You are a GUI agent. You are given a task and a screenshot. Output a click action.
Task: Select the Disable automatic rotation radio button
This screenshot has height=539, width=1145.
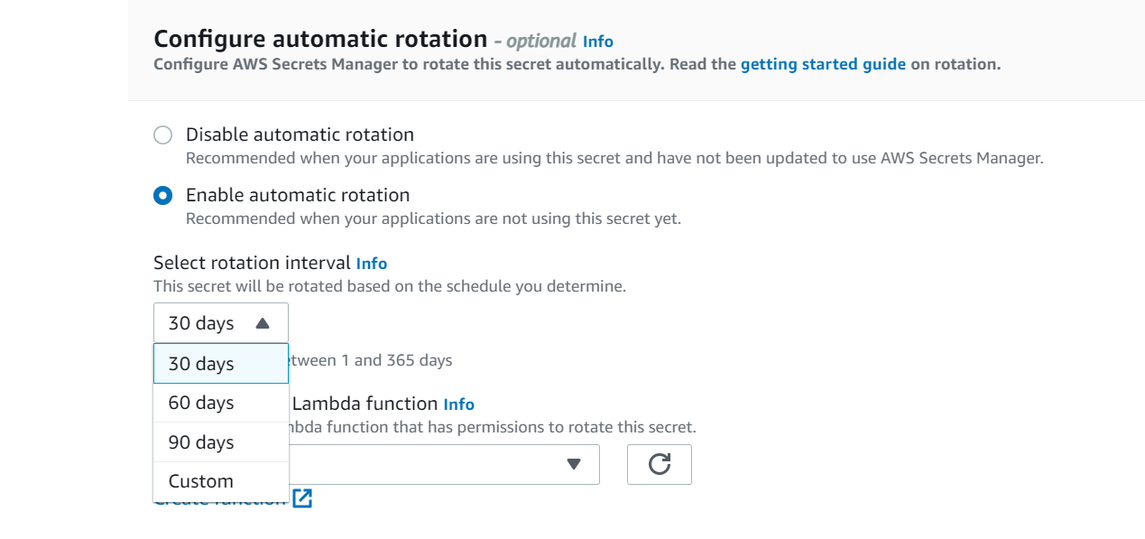point(163,135)
